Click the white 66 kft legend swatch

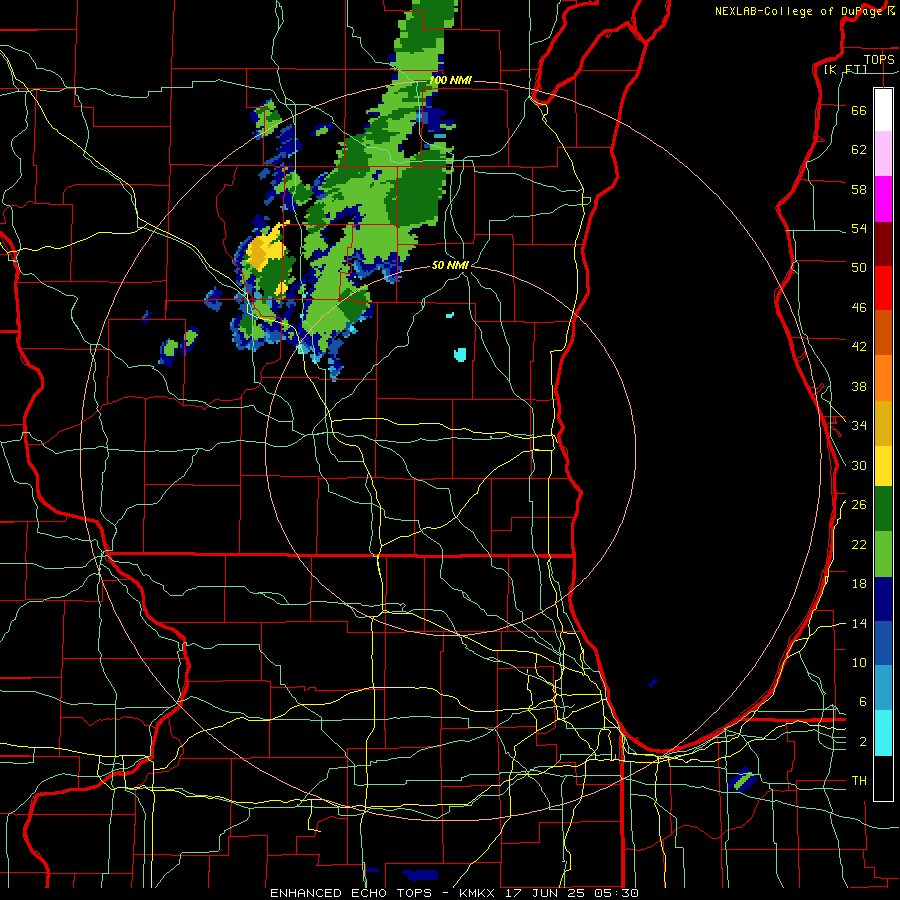tap(883, 110)
